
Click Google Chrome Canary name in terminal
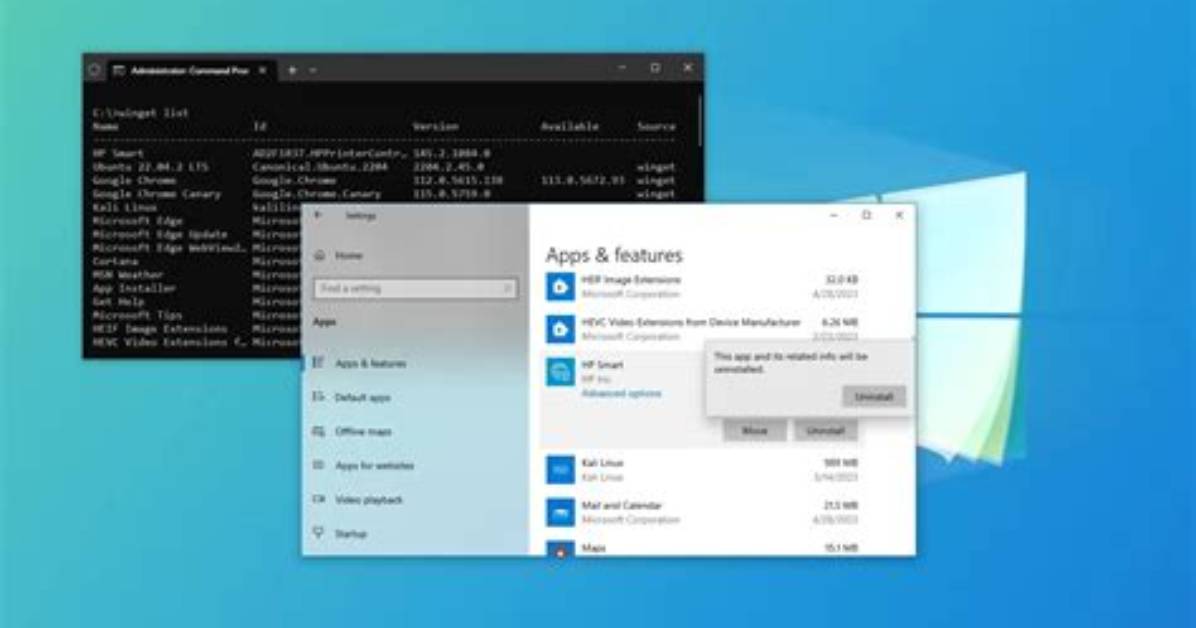[x=156, y=194]
